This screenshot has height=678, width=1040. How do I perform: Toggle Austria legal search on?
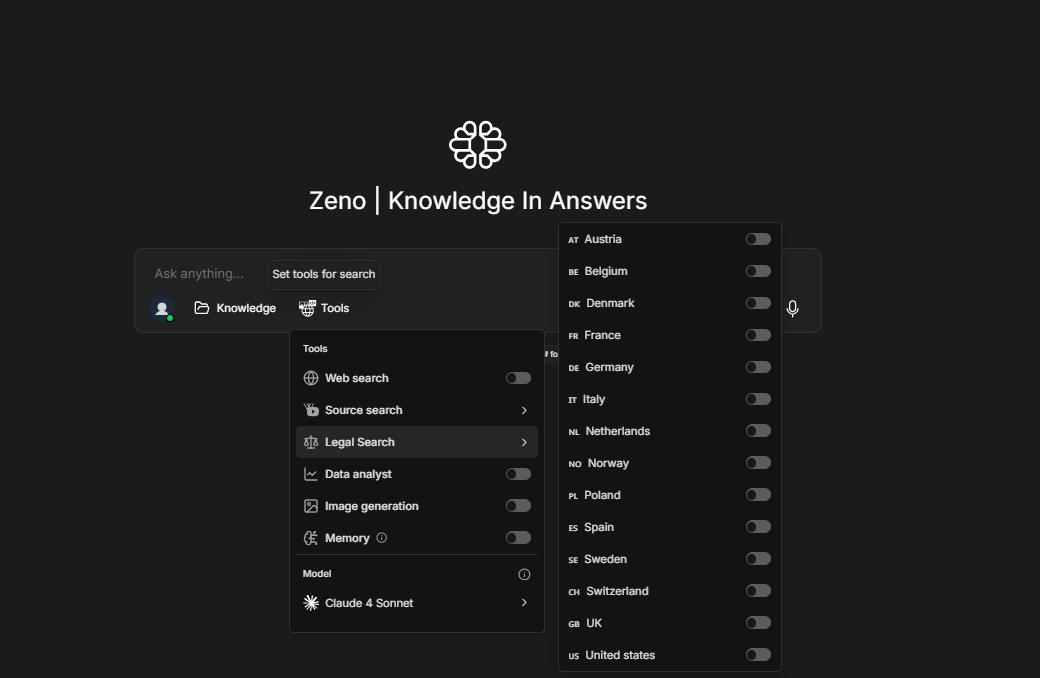(x=758, y=239)
